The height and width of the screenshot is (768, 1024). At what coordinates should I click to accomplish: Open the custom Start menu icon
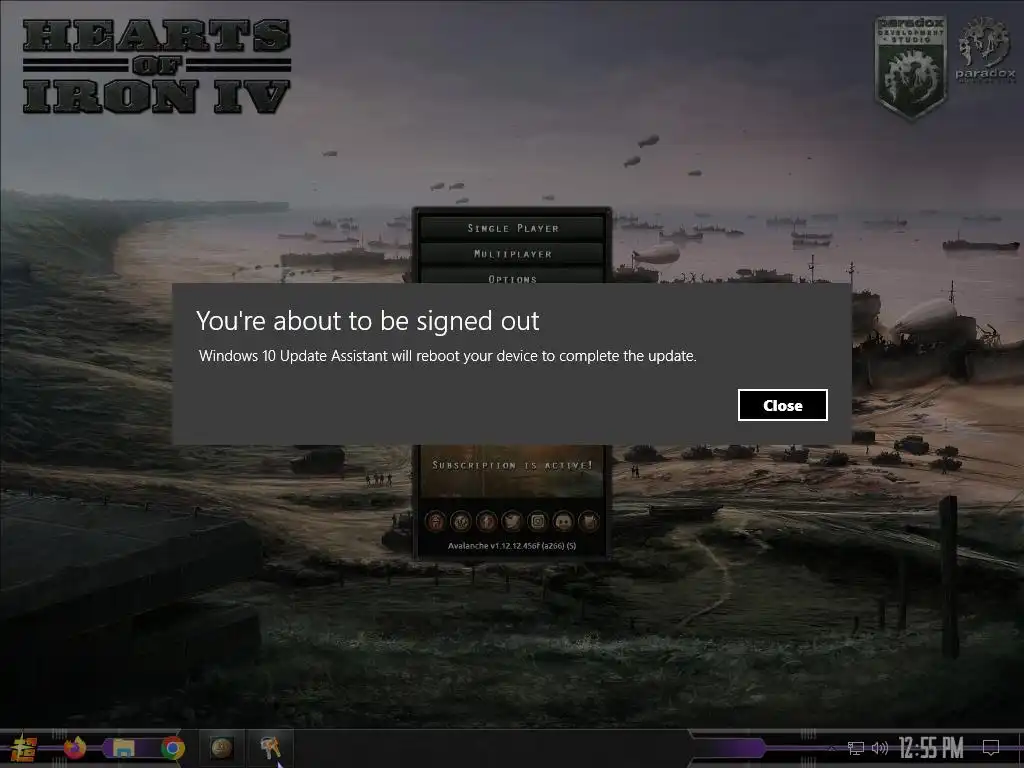coord(24,748)
